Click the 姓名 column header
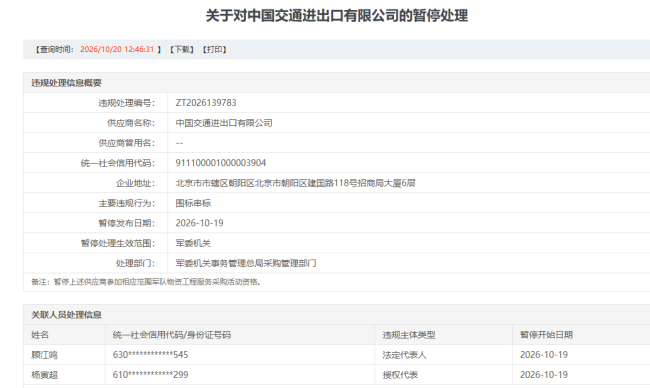The height and width of the screenshot is (388, 650). 40,335
